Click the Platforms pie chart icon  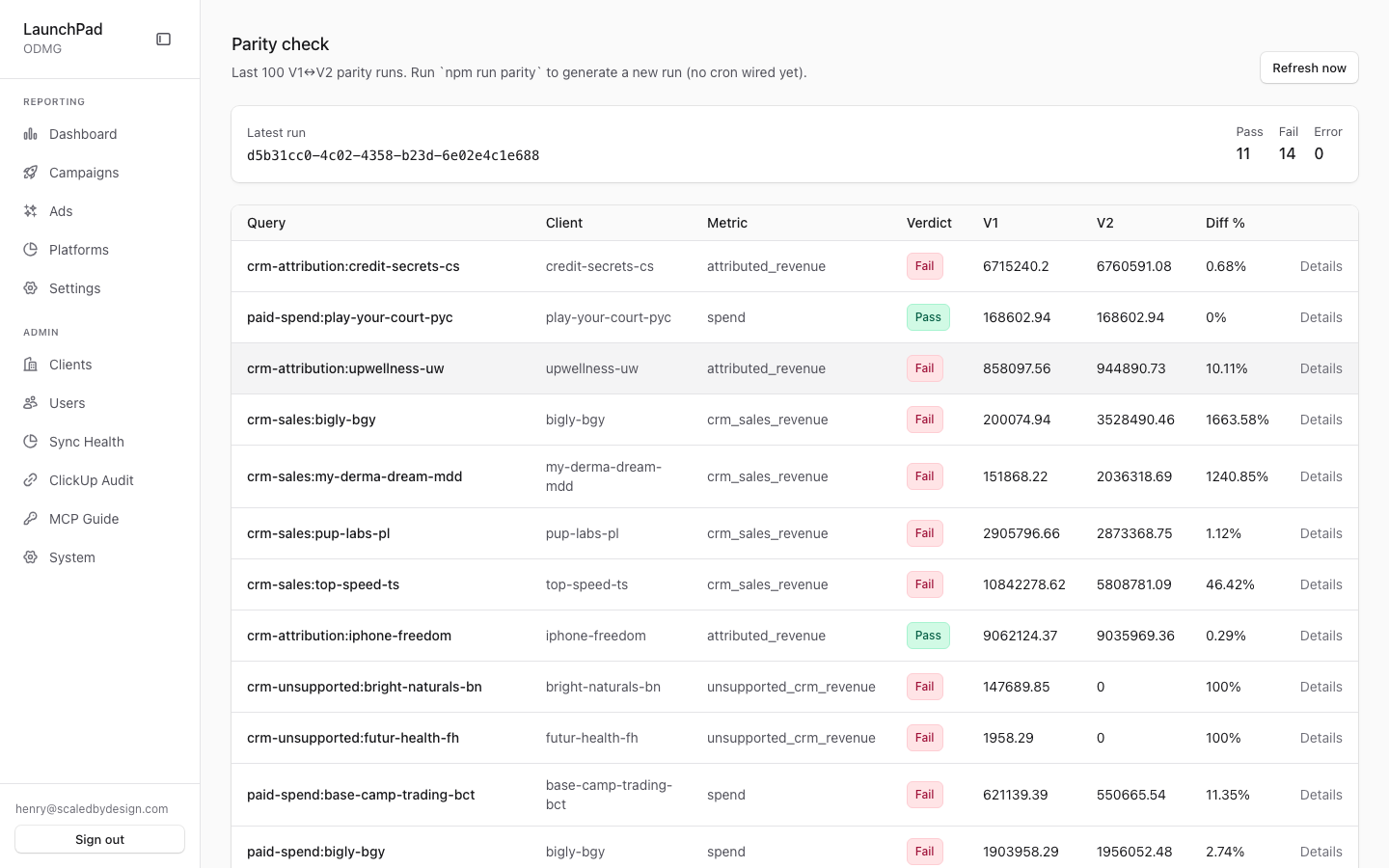[31, 250]
